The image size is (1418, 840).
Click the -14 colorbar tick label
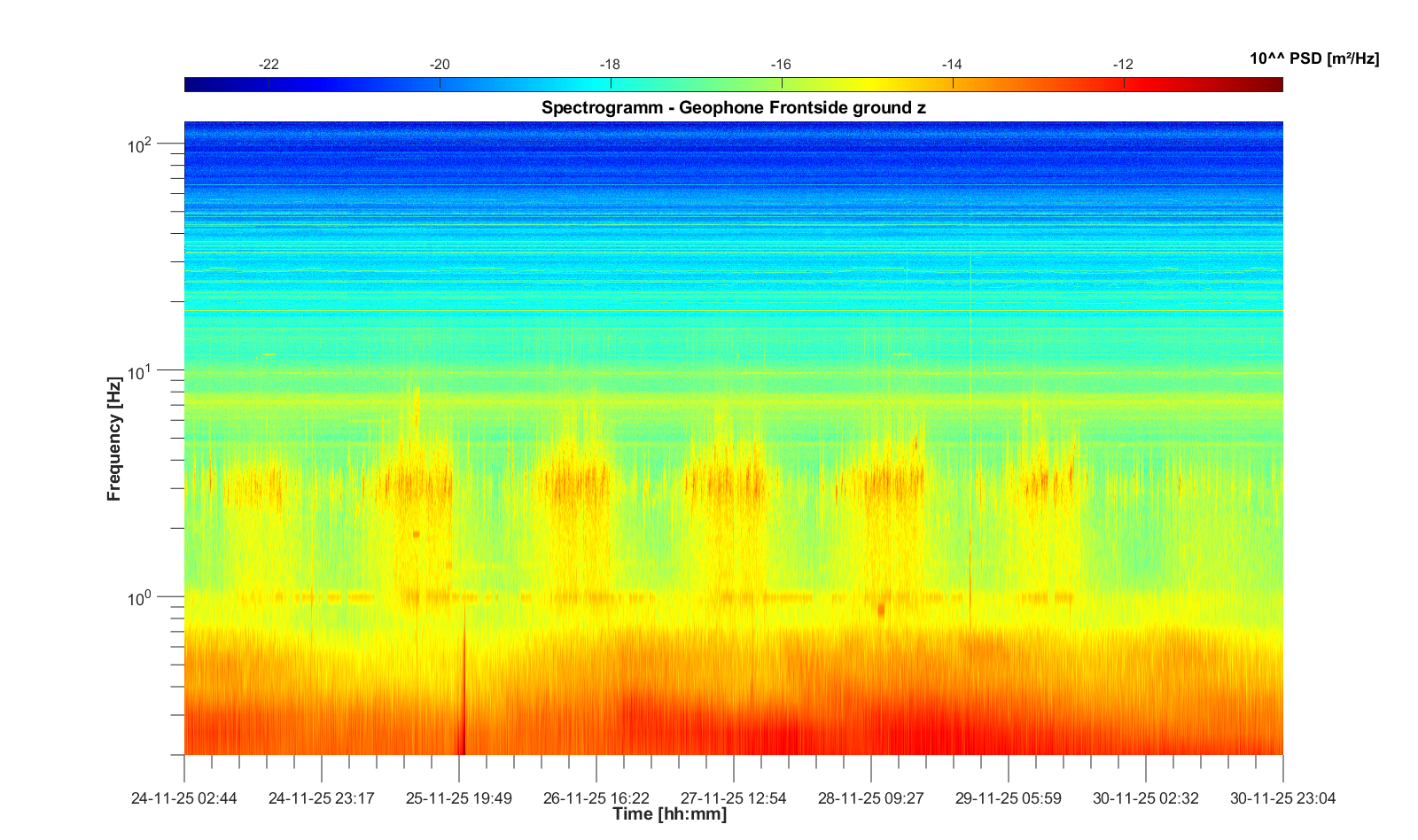[x=952, y=65]
